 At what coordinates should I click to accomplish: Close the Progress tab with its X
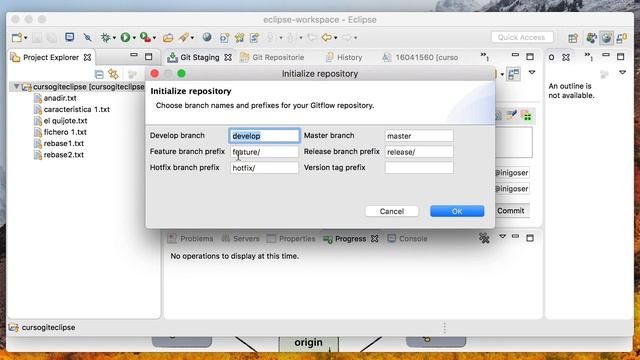pos(375,238)
